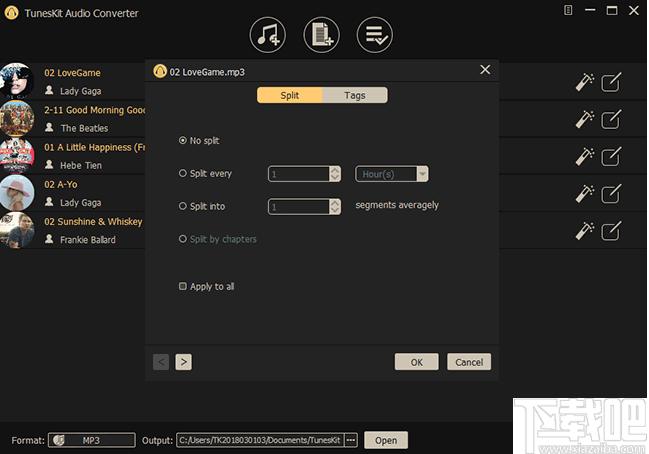Screen dimensions: 649x454
Task: Select the No split radio option
Action: 183,140
